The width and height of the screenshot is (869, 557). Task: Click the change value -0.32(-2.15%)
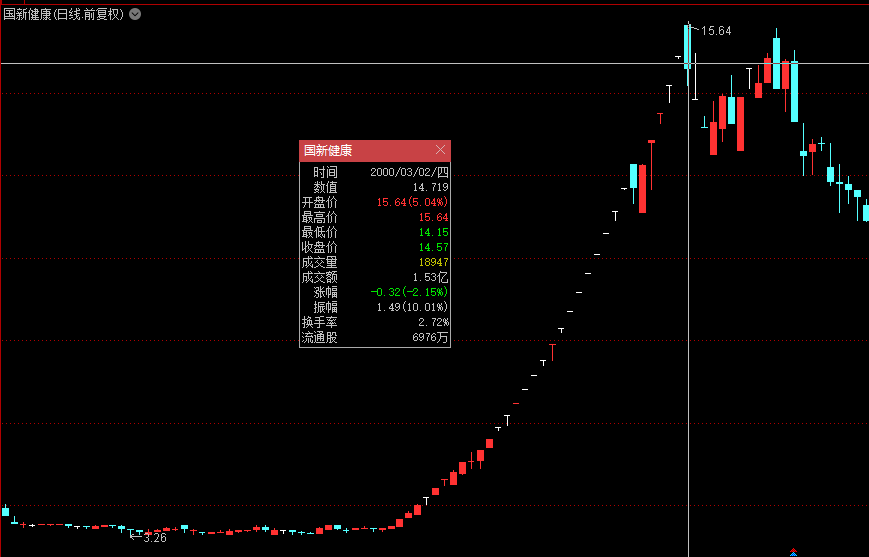click(x=409, y=292)
